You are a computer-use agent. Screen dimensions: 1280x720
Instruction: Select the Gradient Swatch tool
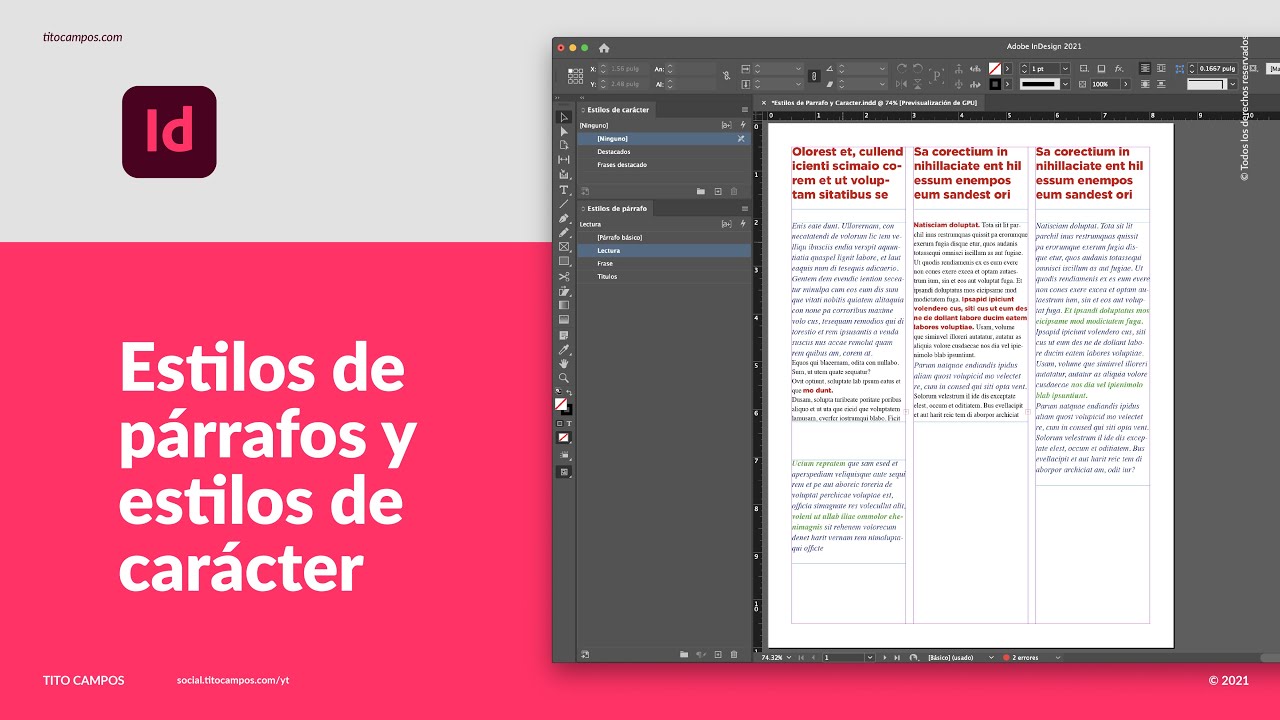tap(564, 305)
